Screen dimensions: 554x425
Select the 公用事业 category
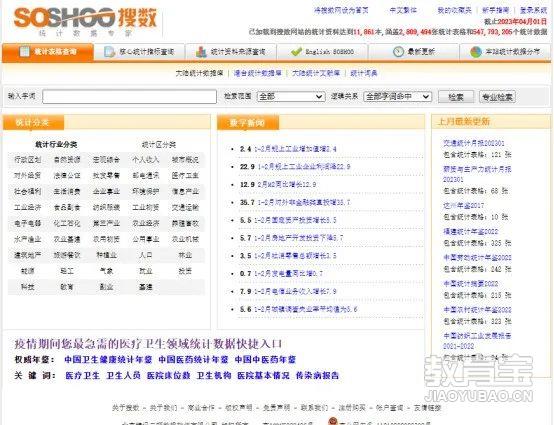coord(146,239)
